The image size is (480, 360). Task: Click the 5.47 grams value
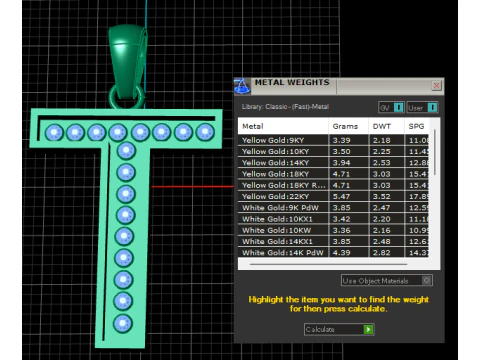point(341,196)
